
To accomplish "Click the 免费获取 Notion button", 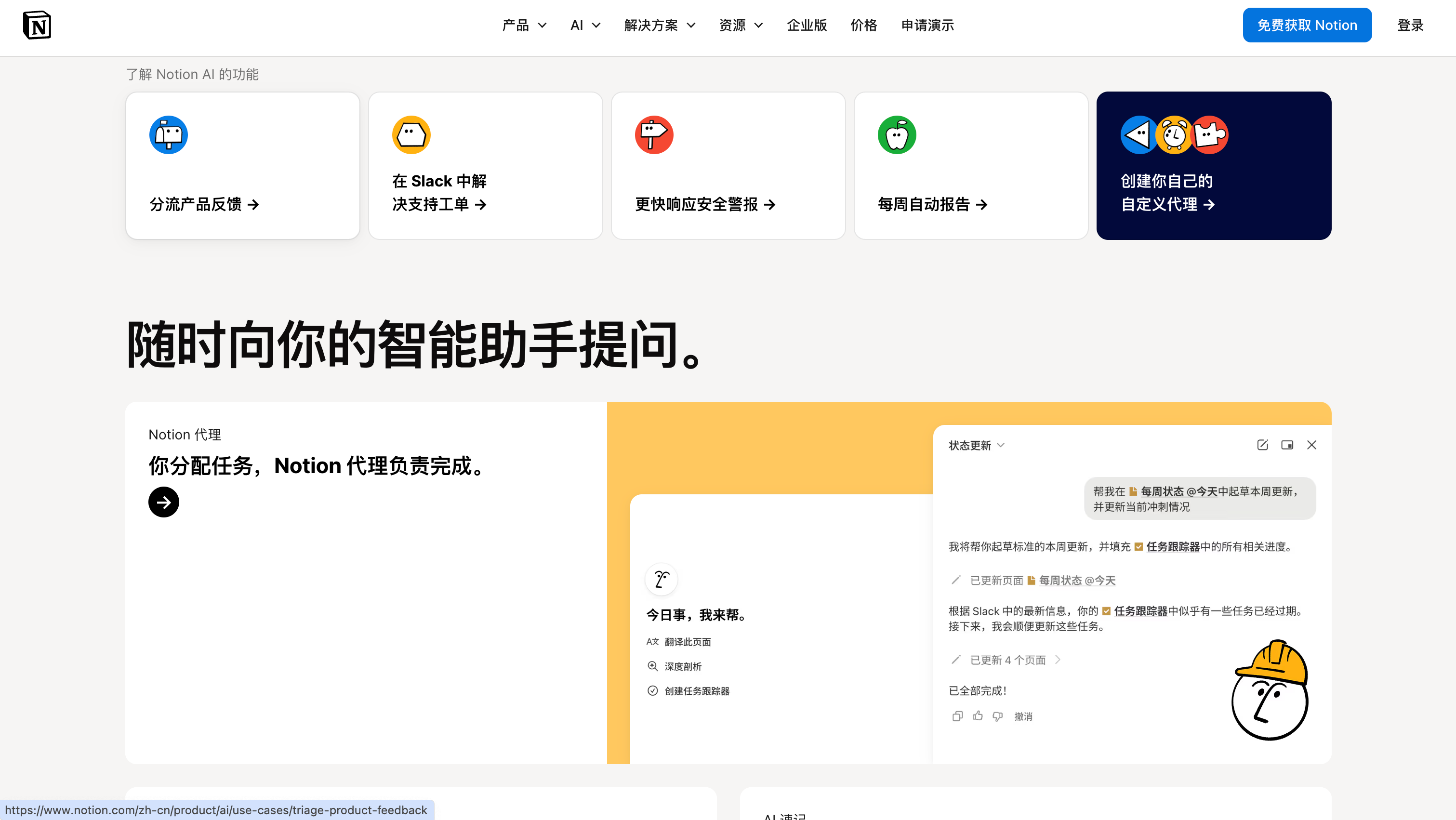I will (1307, 26).
